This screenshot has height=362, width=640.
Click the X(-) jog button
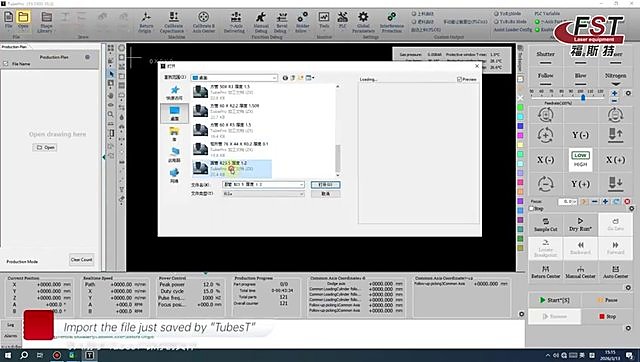pos(545,160)
